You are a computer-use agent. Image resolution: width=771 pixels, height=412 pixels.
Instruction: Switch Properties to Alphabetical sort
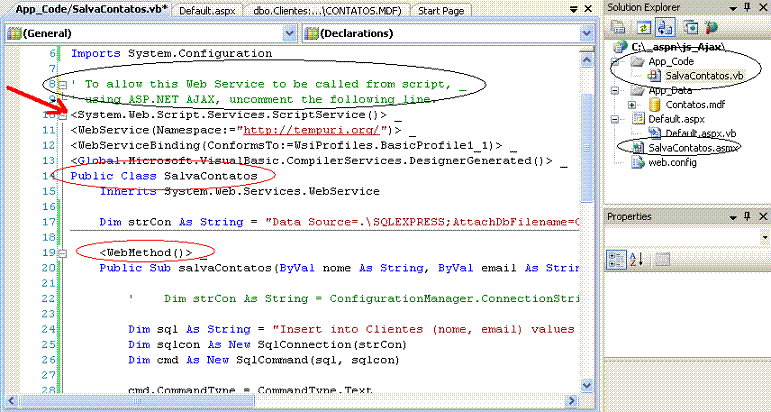(636, 259)
